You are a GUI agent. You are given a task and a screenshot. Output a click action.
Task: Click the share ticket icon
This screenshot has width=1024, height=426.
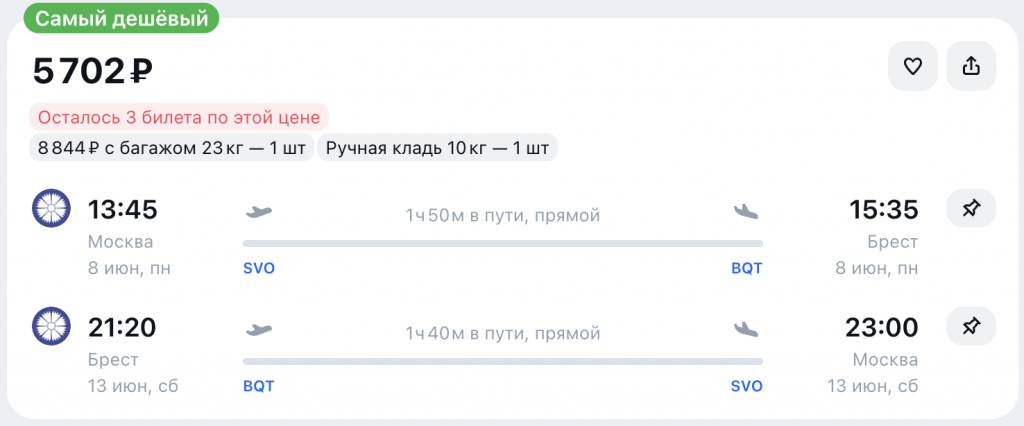pyautogui.click(x=970, y=67)
